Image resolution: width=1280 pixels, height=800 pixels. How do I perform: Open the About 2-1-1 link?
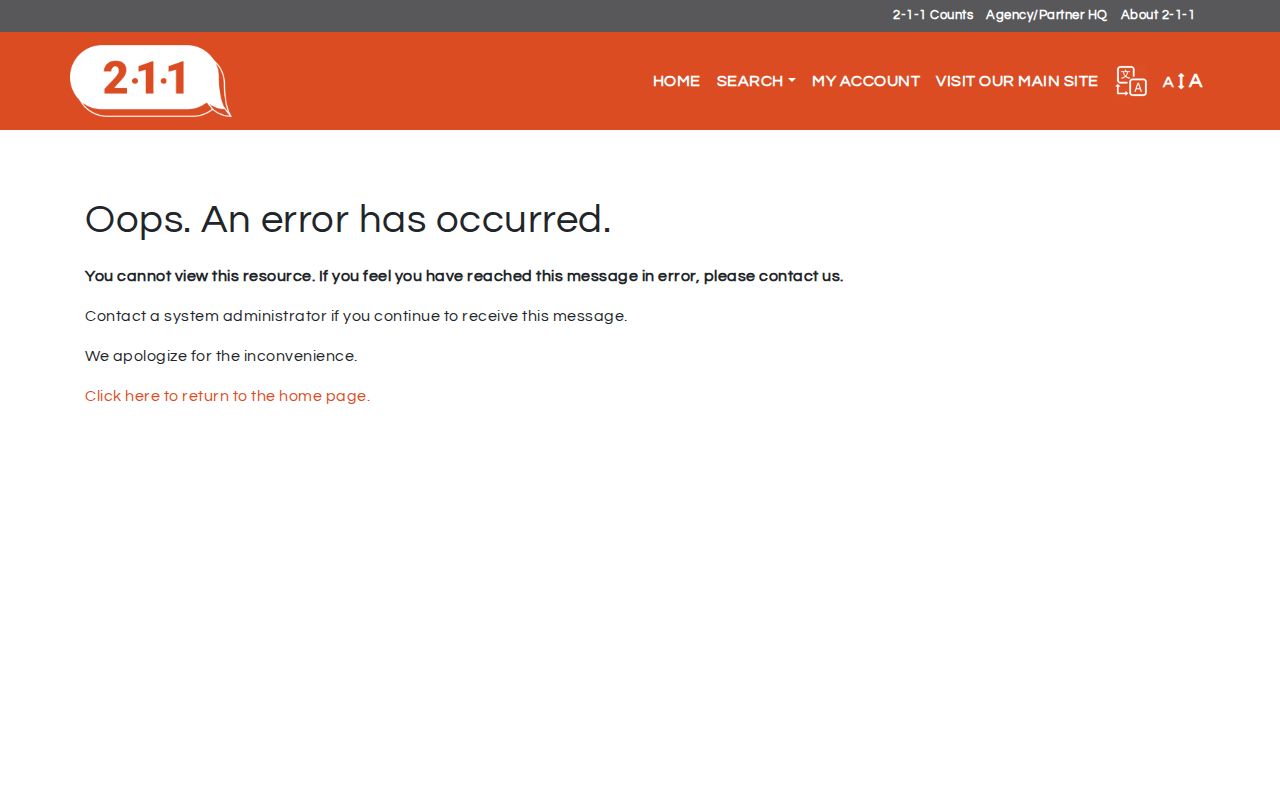(x=1158, y=15)
